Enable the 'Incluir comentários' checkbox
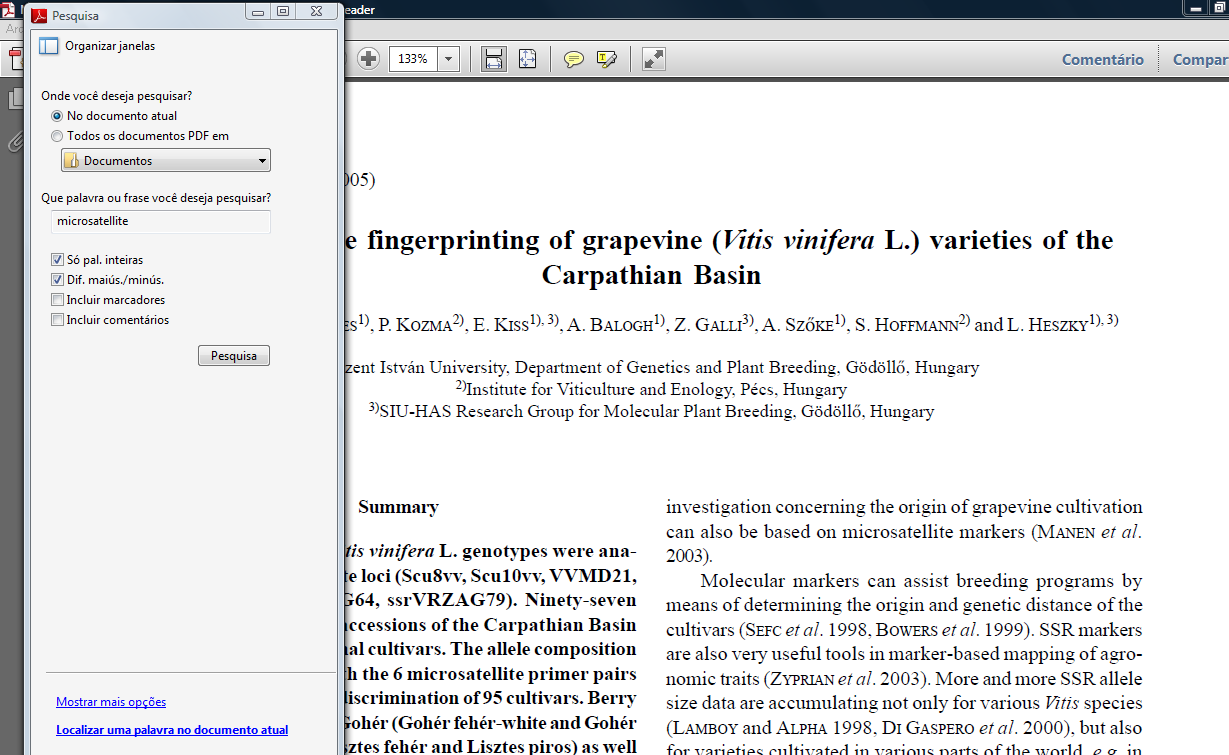Screen dimensions: 1229x755 57,320
